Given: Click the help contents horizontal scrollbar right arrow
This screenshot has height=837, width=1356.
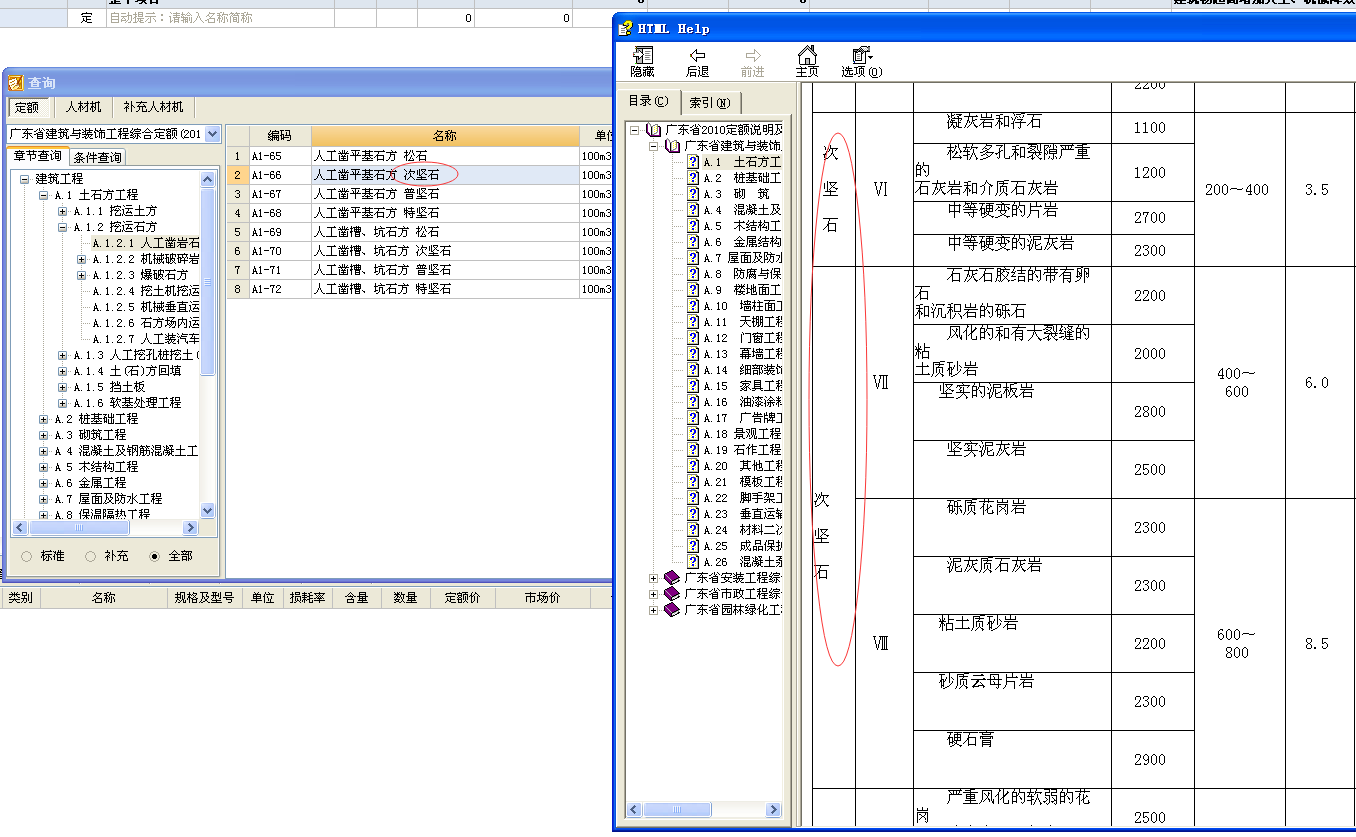Looking at the screenshot, I should click(773, 810).
